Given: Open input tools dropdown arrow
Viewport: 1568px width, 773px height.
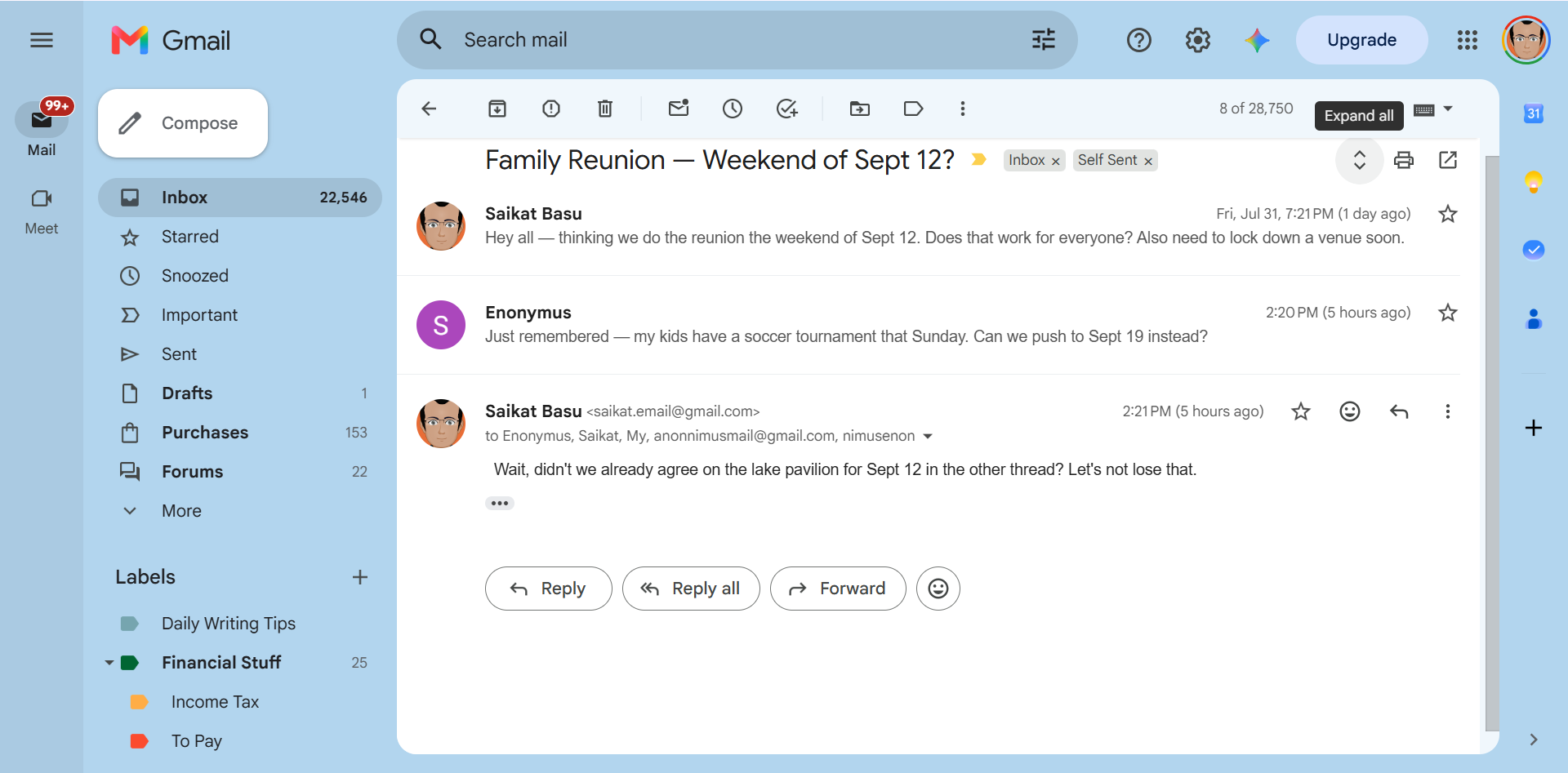Looking at the screenshot, I should click(x=1448, y=109).
